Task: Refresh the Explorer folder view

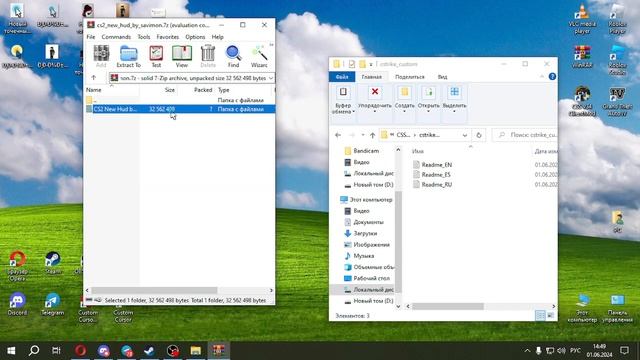Action: 479,135
